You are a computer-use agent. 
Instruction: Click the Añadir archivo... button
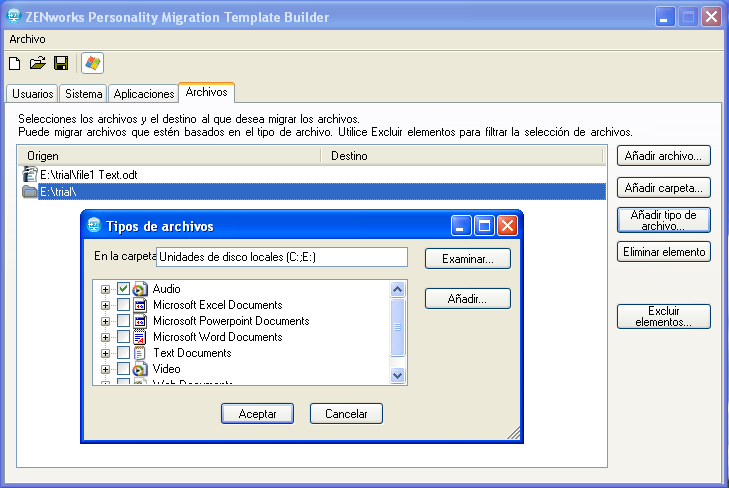(x=663, y=156)
